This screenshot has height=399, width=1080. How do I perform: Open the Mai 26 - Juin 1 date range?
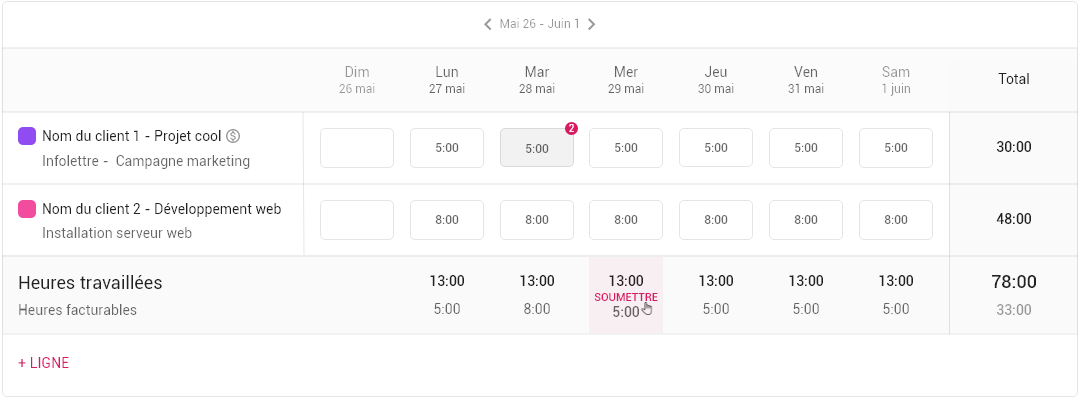(x=539, y=24)
